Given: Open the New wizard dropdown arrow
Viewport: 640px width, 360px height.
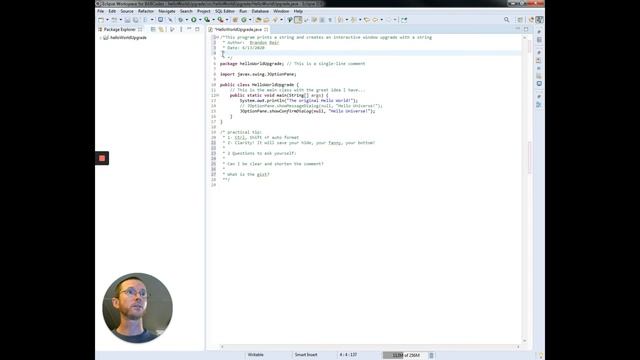Looking at the screenshot, I should click(108, 20).
